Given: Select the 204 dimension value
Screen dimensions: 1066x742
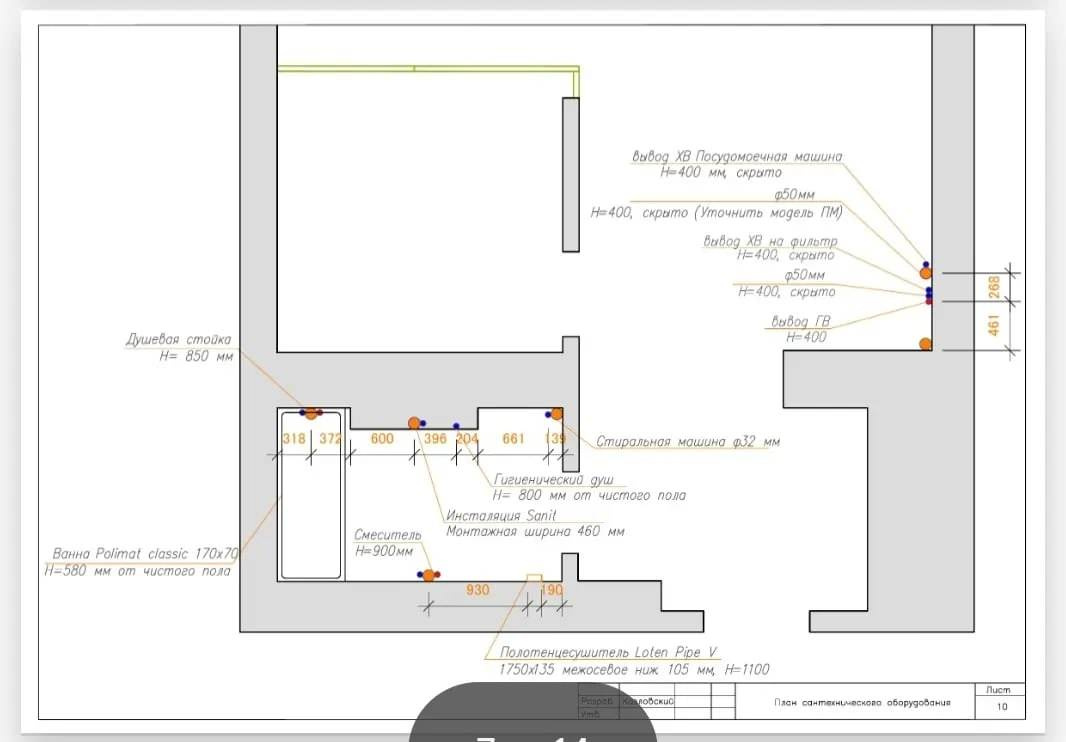Looking at the screenshot, I should click(x=467, y=439).
